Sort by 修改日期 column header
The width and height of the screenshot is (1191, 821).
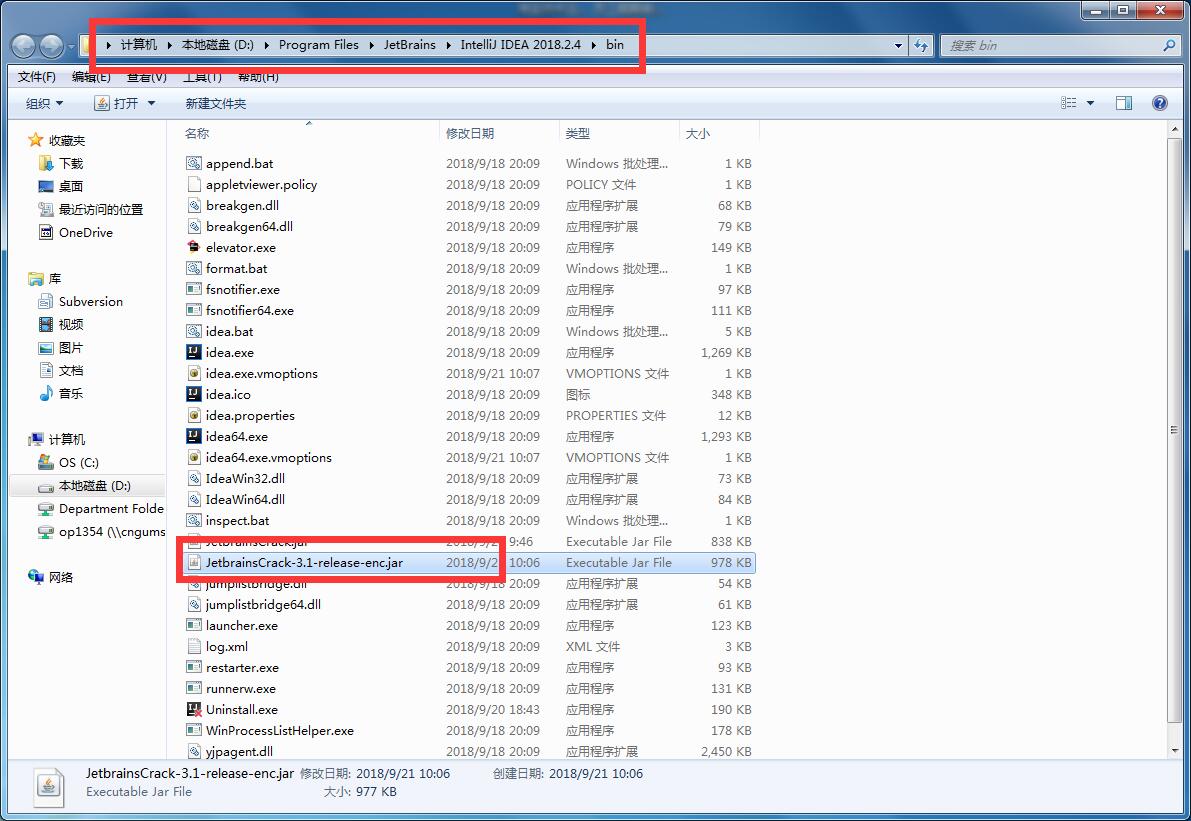point(499,133)
